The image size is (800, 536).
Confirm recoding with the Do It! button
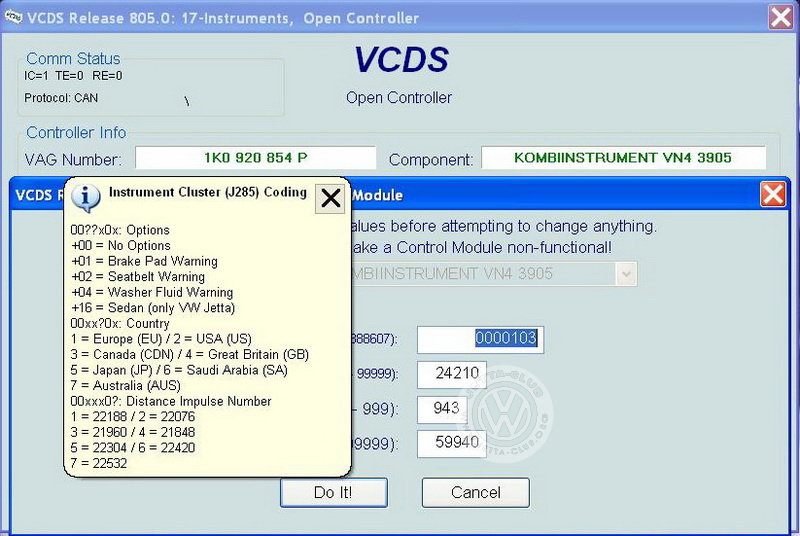tap(334, 493)
